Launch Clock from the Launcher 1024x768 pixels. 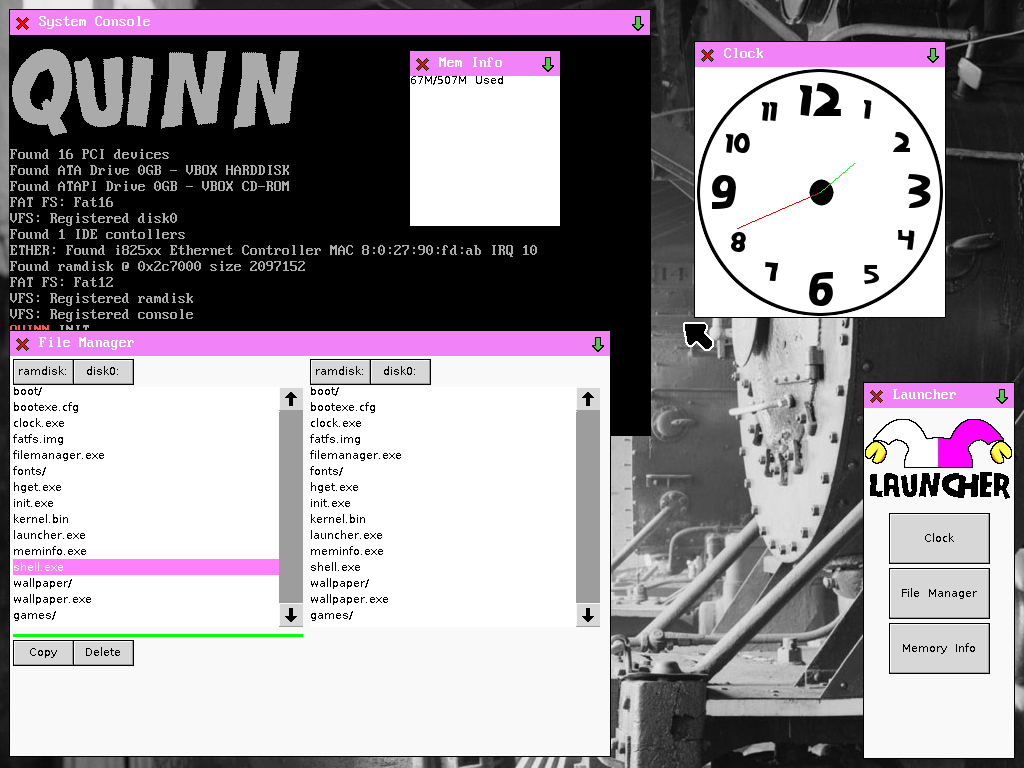click(x=939, y=538)
